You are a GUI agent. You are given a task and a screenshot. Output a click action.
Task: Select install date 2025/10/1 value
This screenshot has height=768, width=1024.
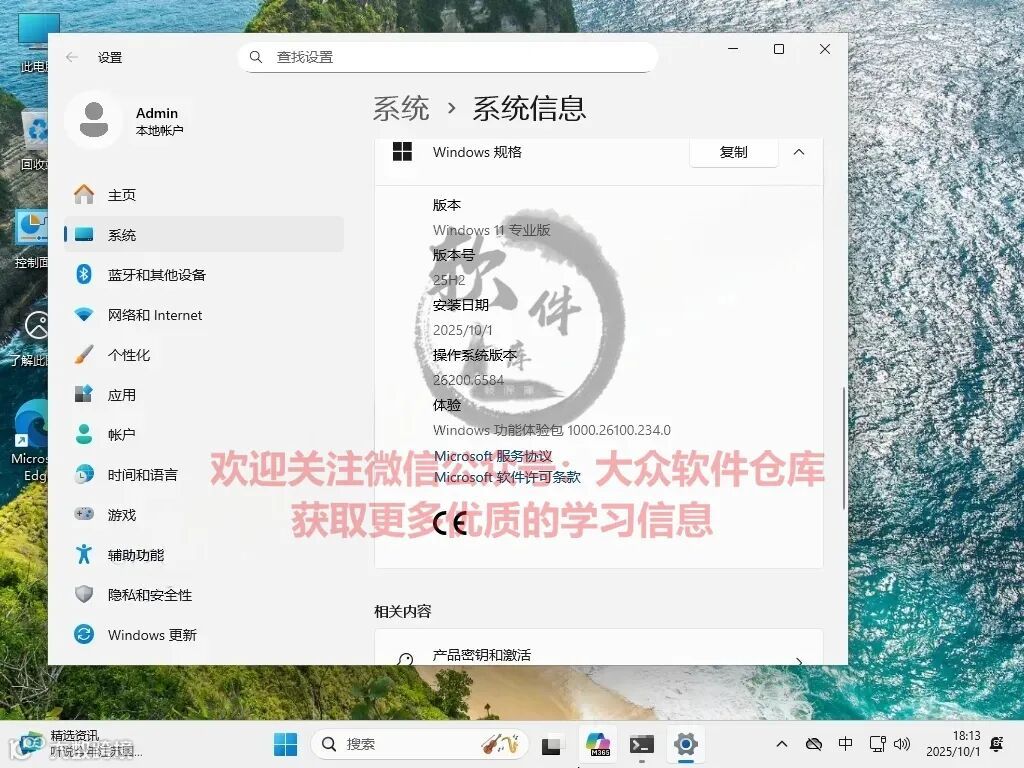coord(462,330)
